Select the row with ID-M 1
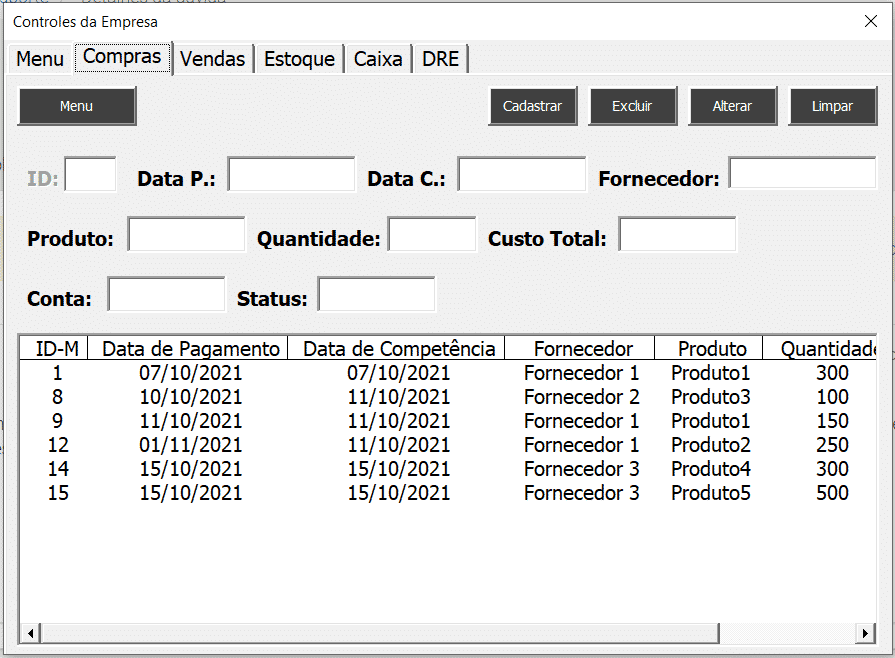895x658 pixels. 448,373
